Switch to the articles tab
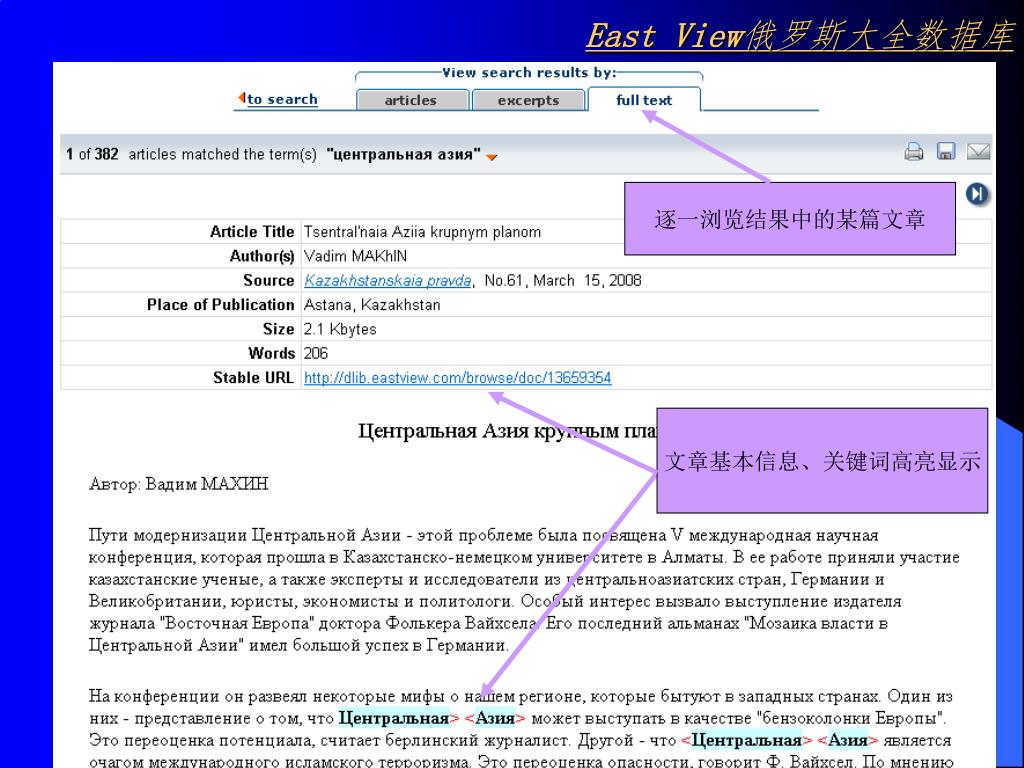 (411, 100)
